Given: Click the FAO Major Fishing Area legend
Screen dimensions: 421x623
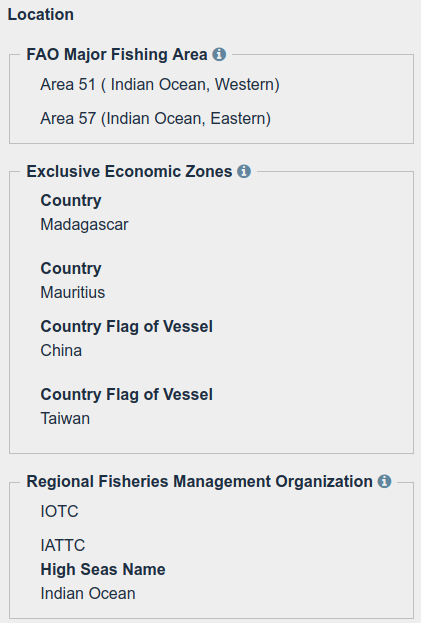Looking at the screenshot, I should [x=117, y=54].
